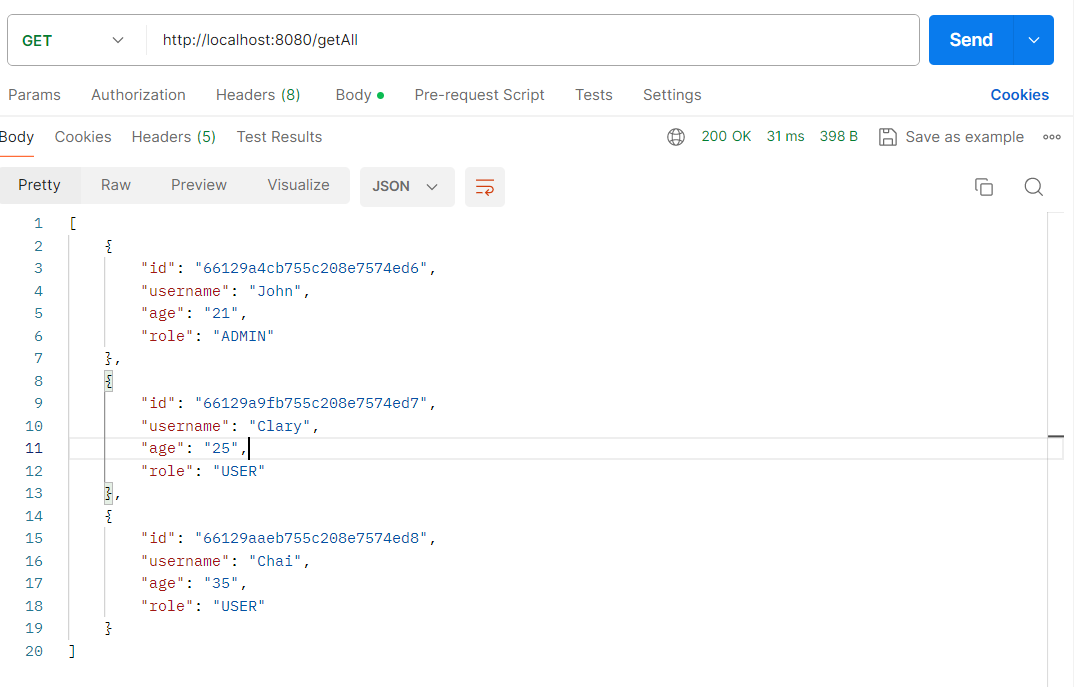
Task: Click the globe network icon
Action: [x=676, y=137]
